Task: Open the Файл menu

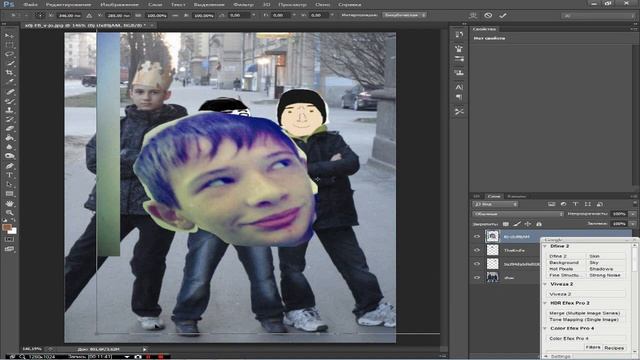Action: click(x=30, y=4)
